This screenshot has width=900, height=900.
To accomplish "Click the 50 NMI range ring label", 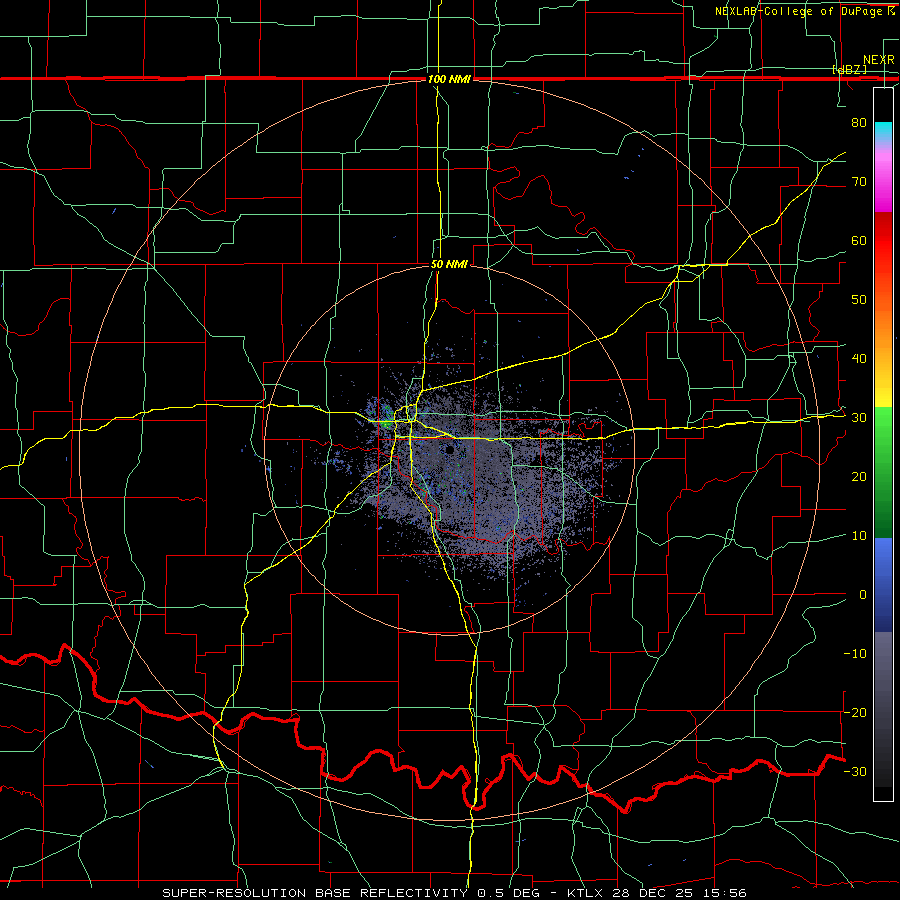I will 449,265.
